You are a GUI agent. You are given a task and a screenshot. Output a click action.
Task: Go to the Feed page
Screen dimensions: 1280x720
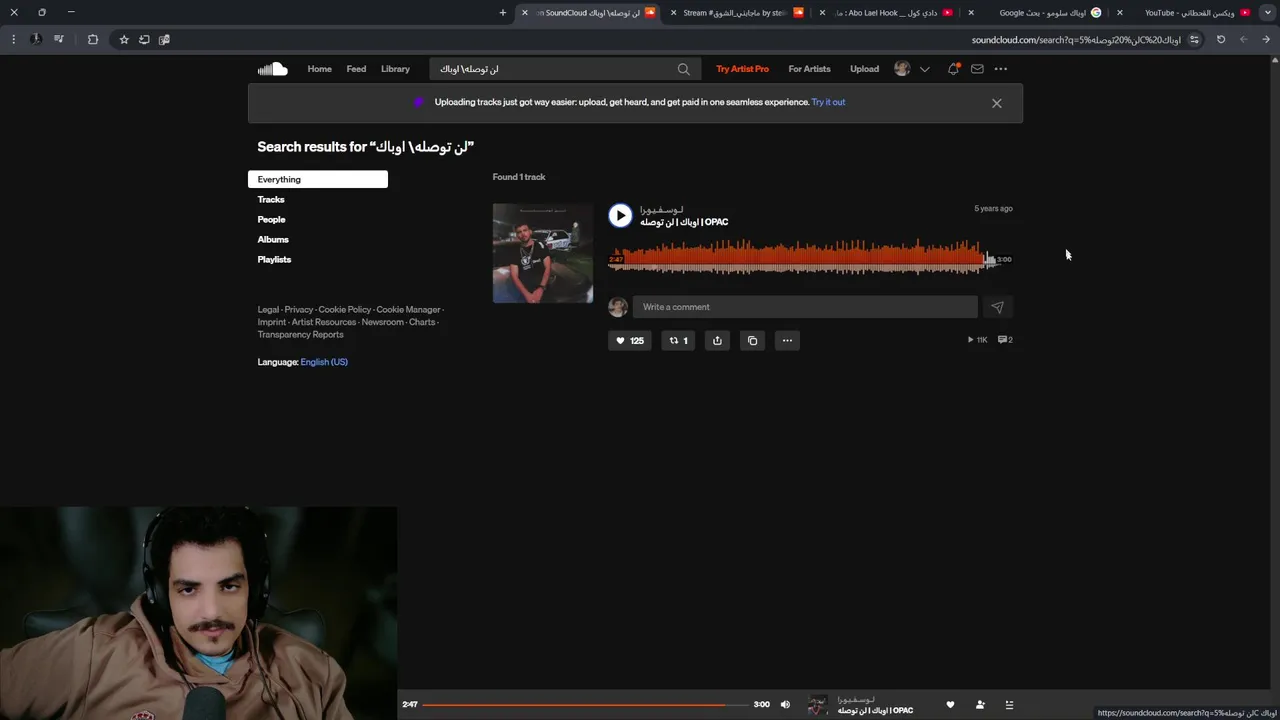coord(356,69)
